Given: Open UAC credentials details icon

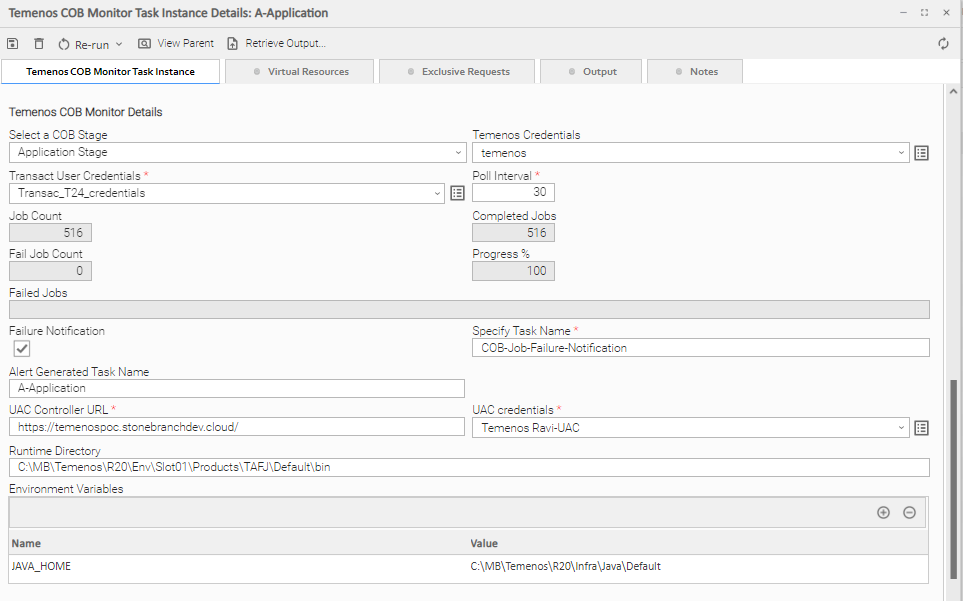Looking at the screenshot, I should pyautogui.click(x=921, y=428).
